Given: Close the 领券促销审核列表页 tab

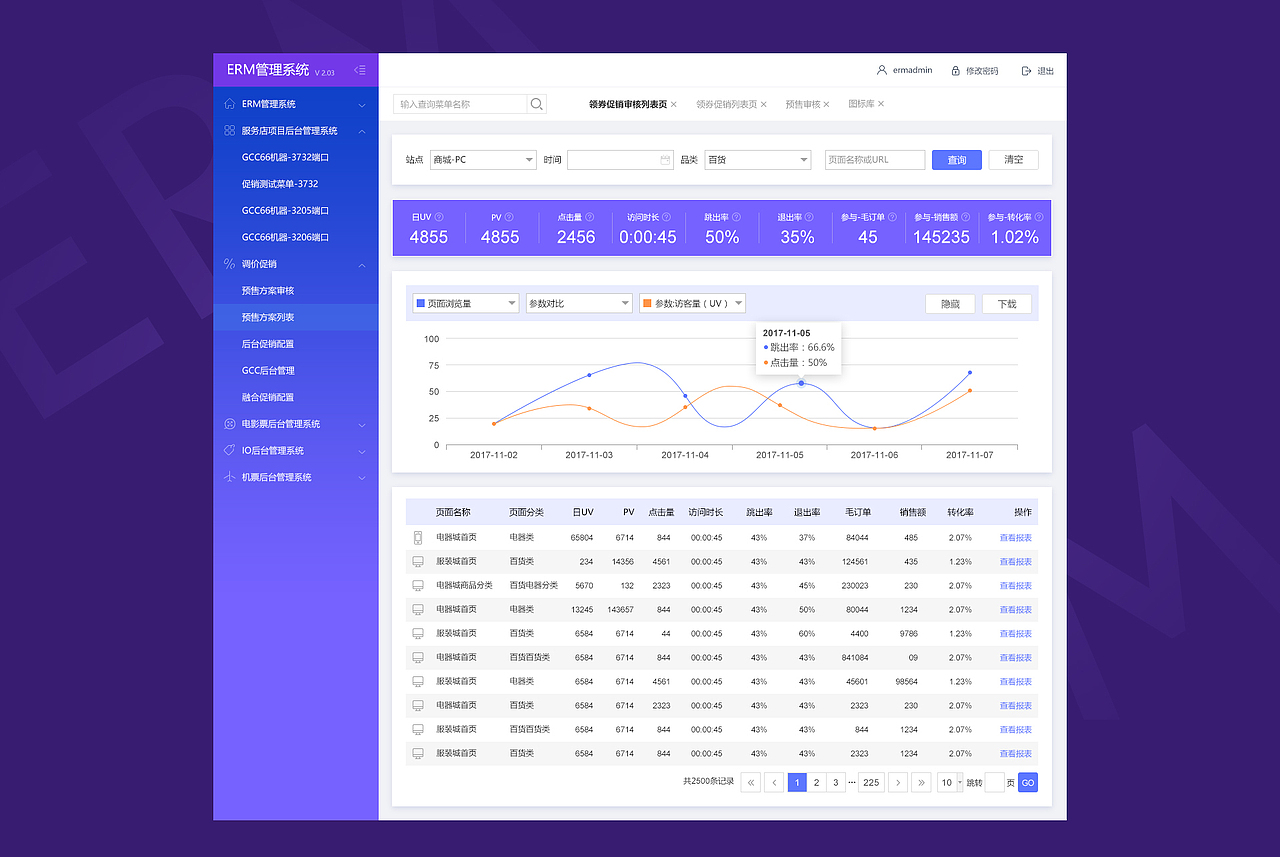Looking at the screenshot, I should [674, 104].
